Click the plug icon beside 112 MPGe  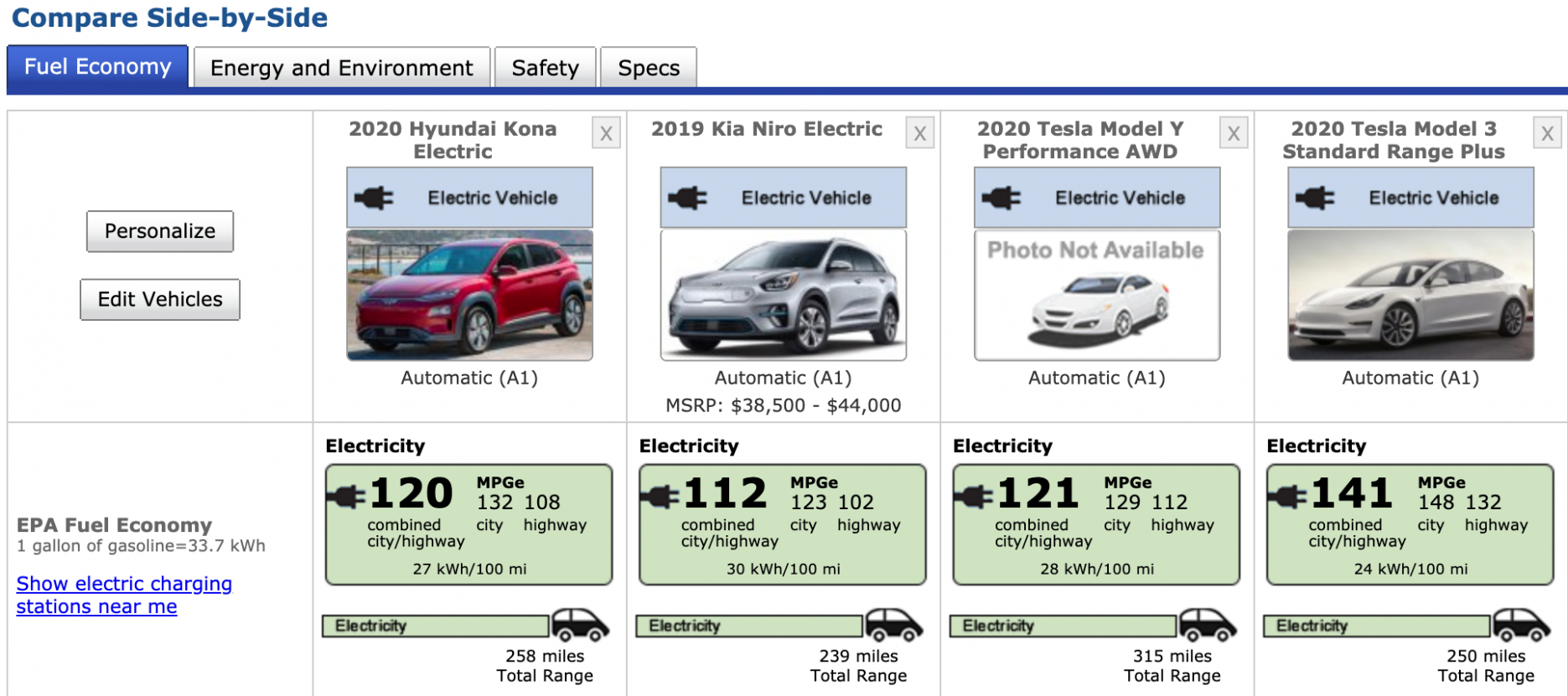pyautogui.click(x=660, y=497)
